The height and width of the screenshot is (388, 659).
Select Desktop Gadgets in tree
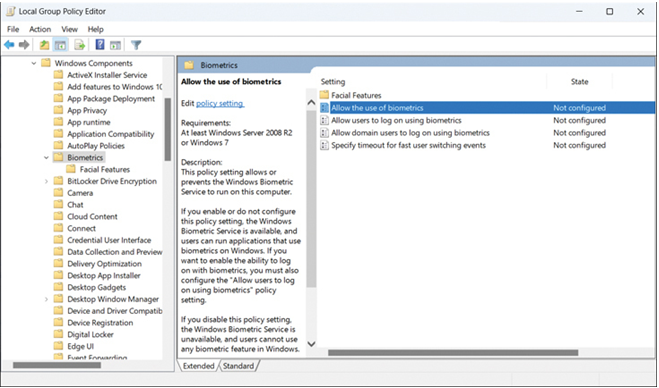point(96,287)
